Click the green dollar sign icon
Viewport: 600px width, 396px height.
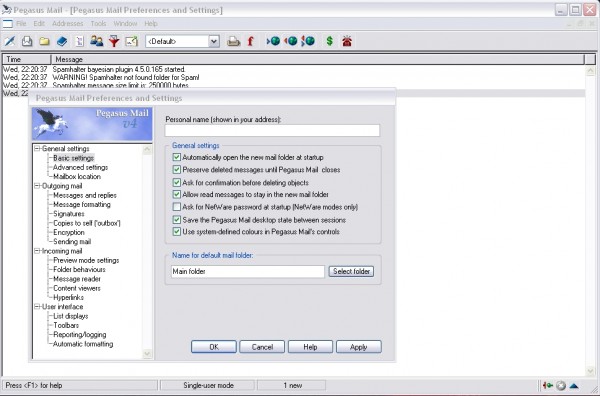coord(329,41)
